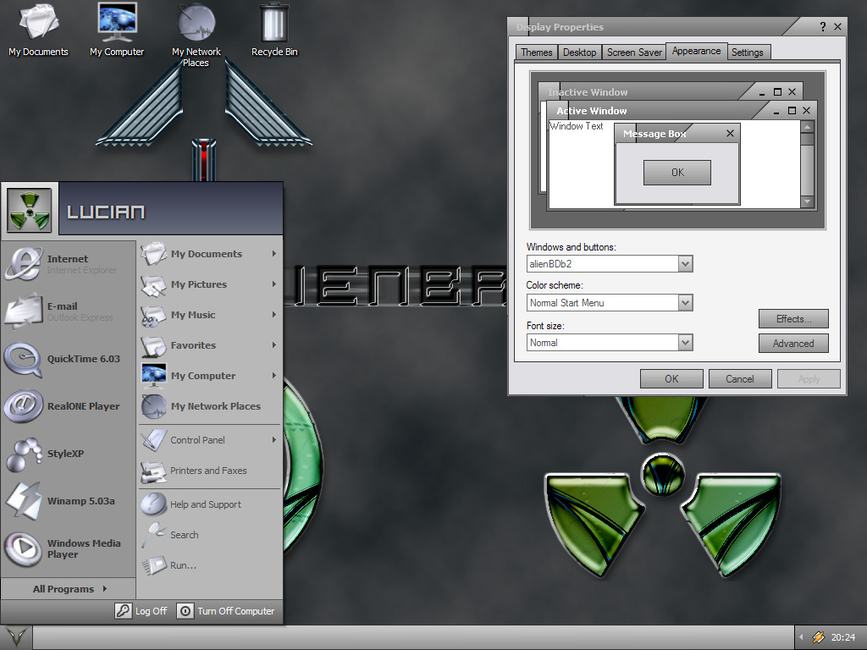This screenshot has width=867, height=650.
Task: Click the Window Text preview label
Action: (x=576, y=126)
